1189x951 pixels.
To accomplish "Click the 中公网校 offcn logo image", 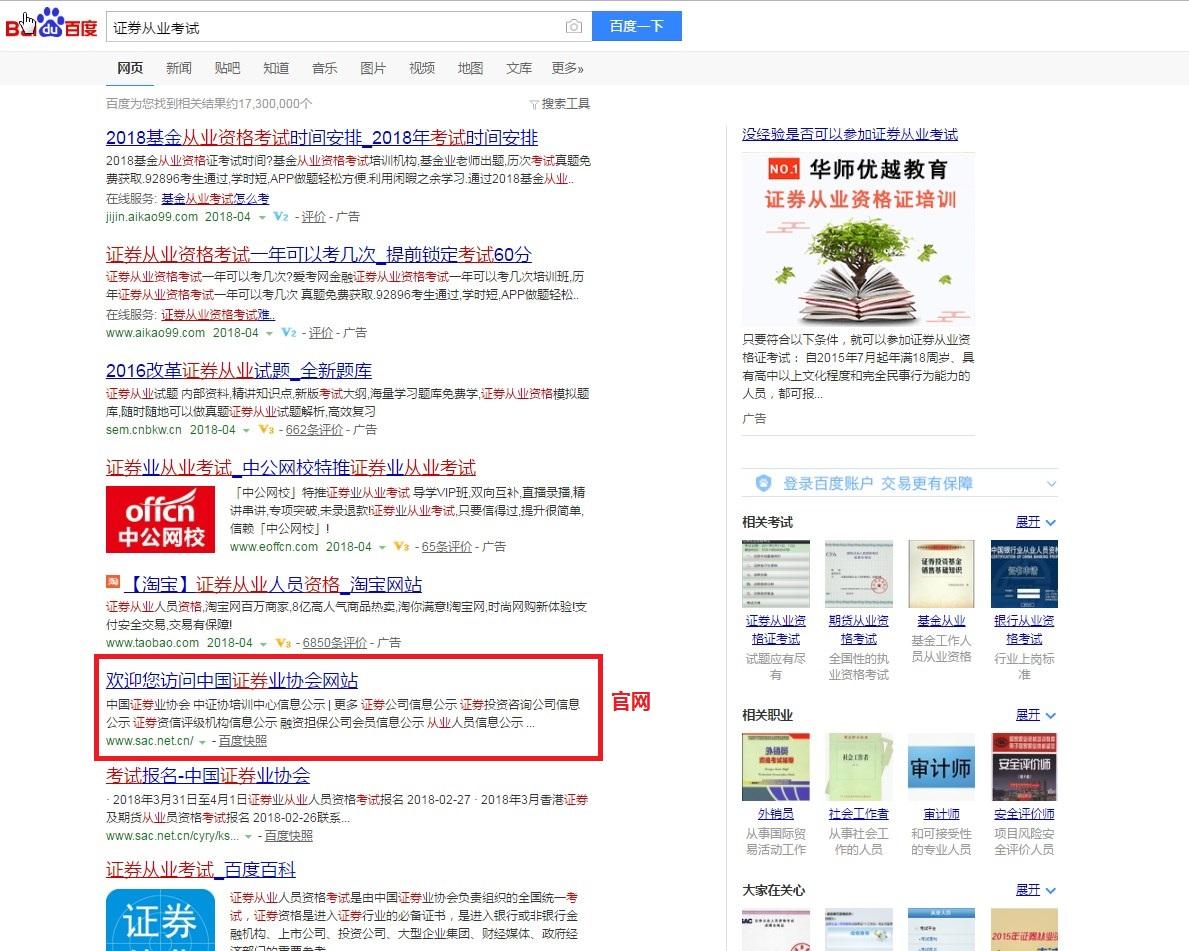I will 161,519.
